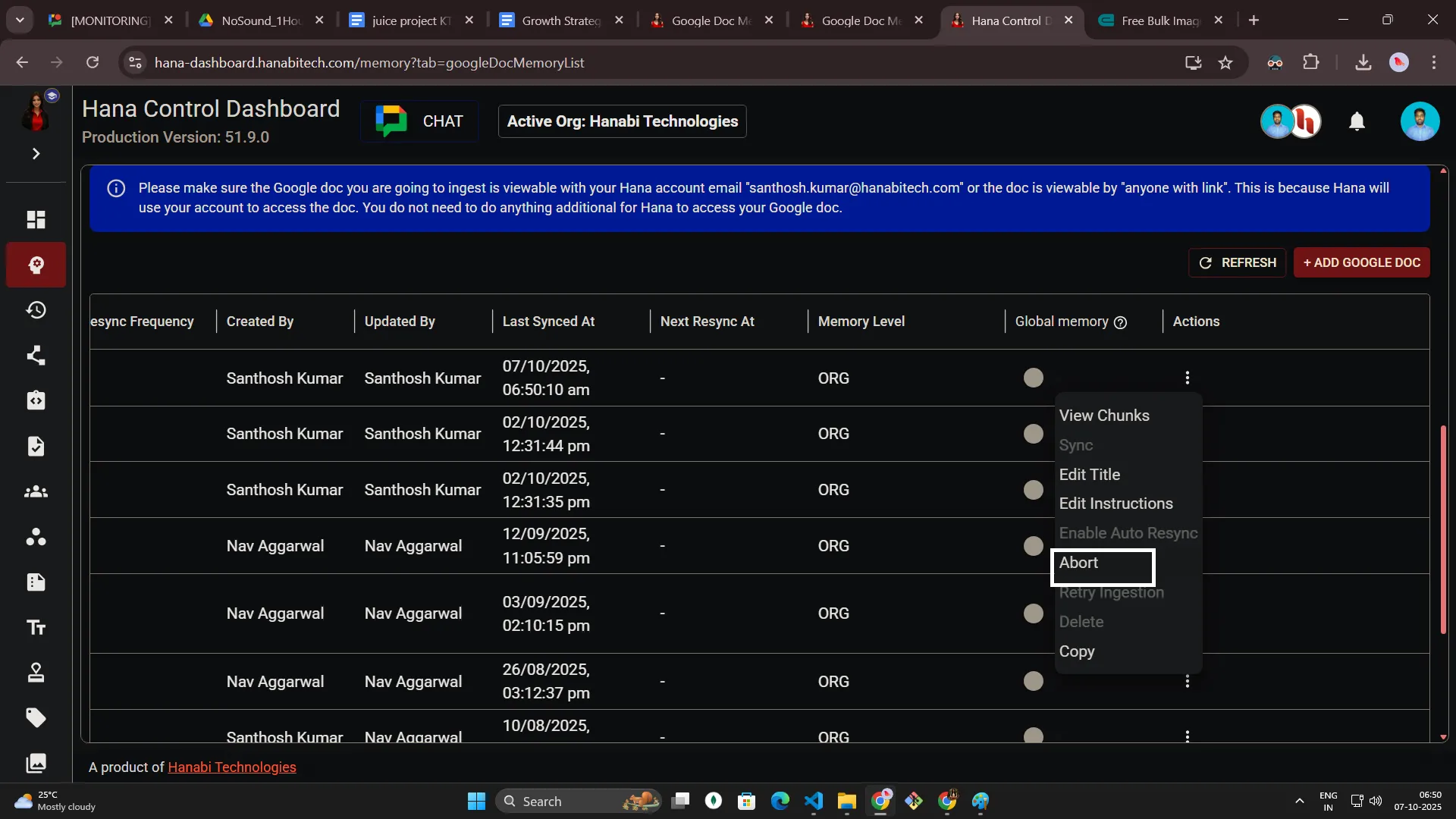
Task: Open the code snippets icon in the sidebar
Action: (36, 400)
